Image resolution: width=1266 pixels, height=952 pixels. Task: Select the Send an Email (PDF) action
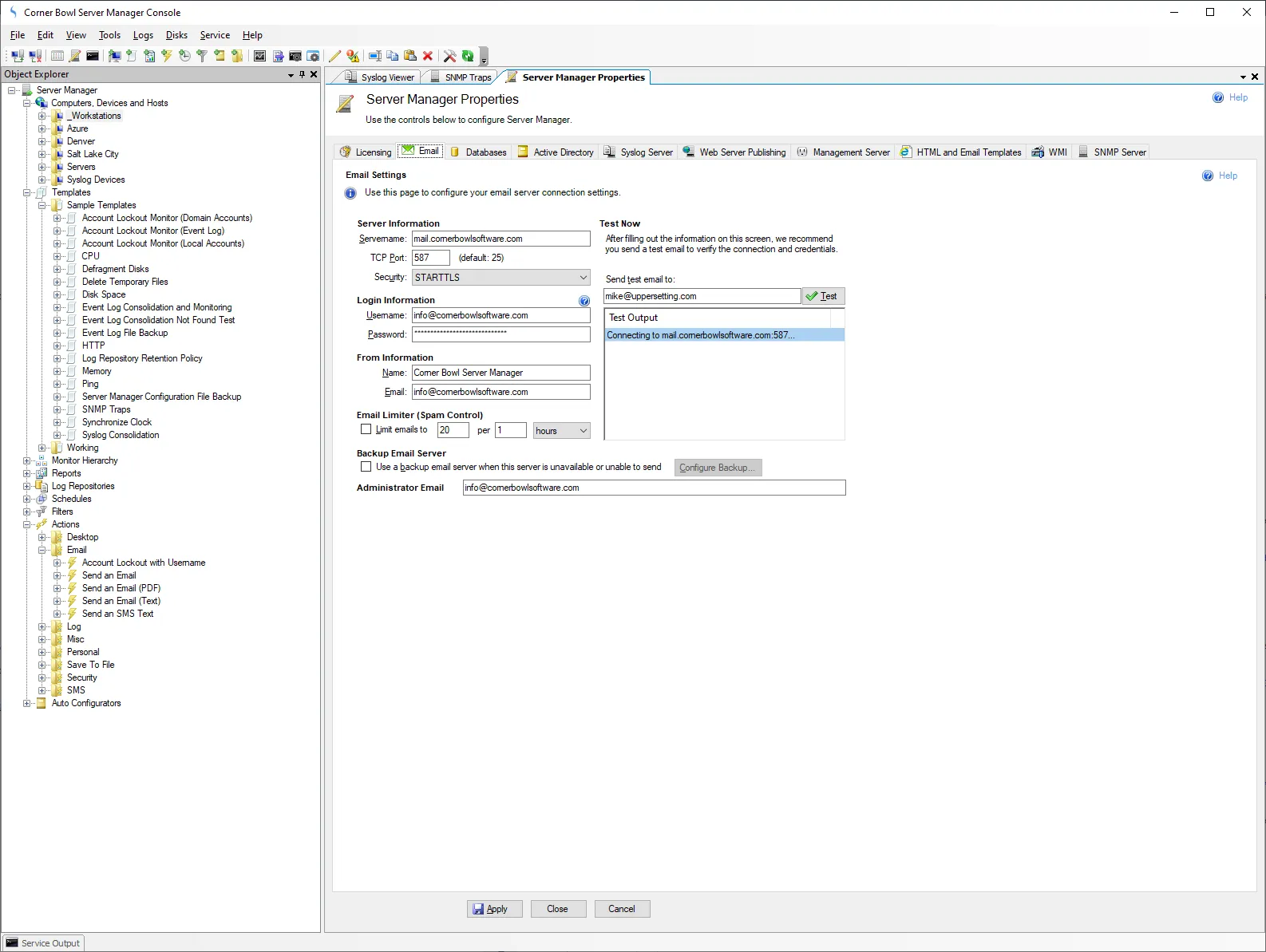[121, 588]
